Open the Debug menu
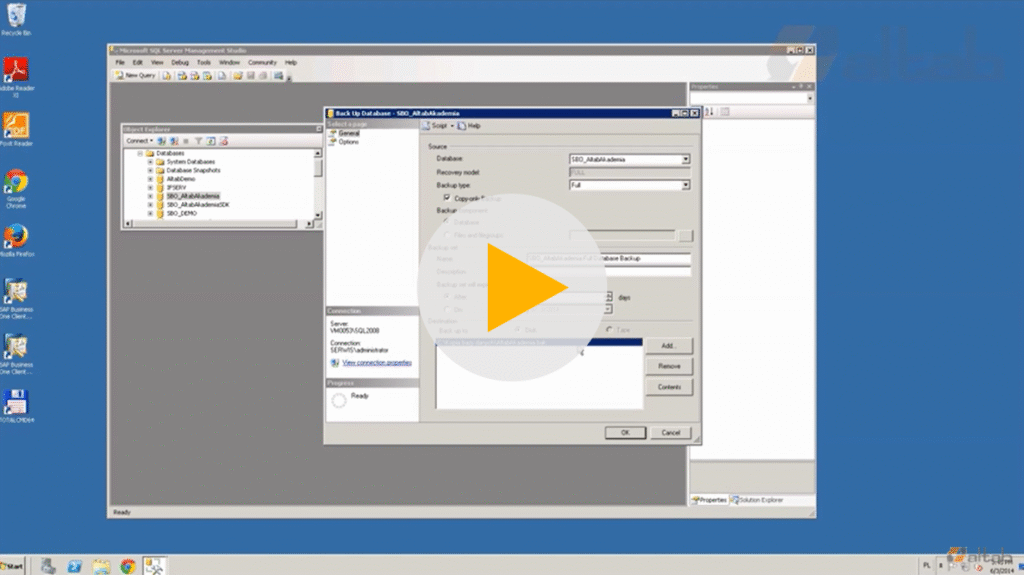Screen dimensions: 1024x575 coord(180,63)
